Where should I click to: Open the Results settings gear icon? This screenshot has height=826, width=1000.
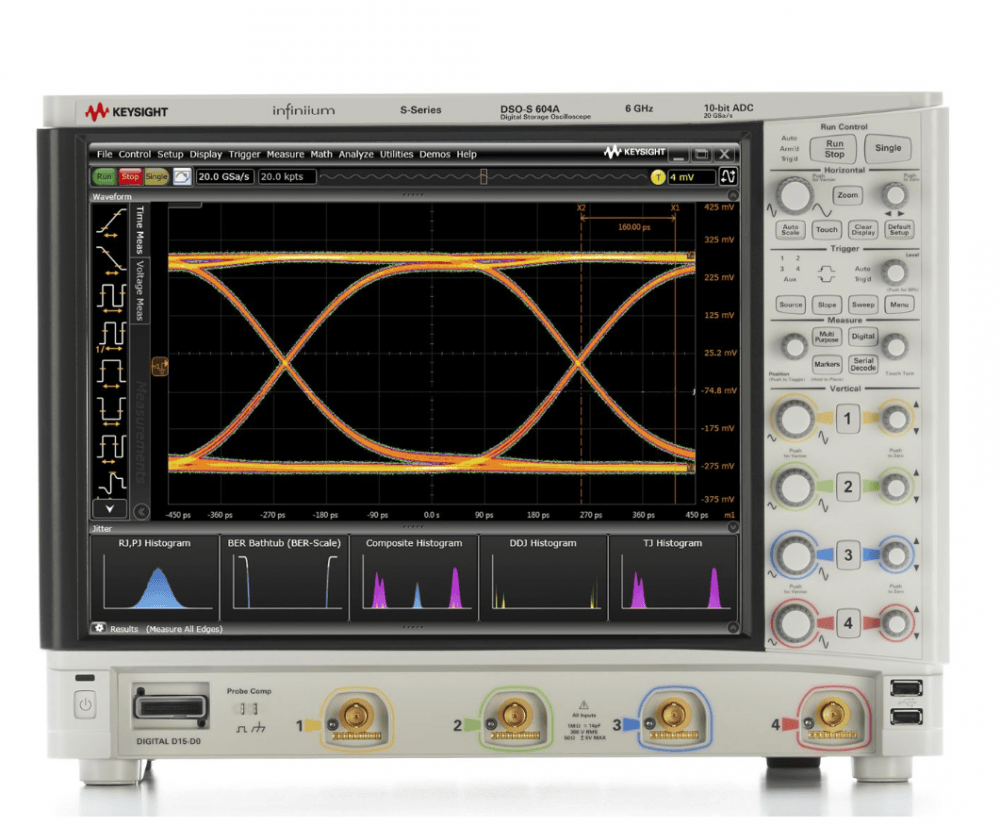point(99,628)
